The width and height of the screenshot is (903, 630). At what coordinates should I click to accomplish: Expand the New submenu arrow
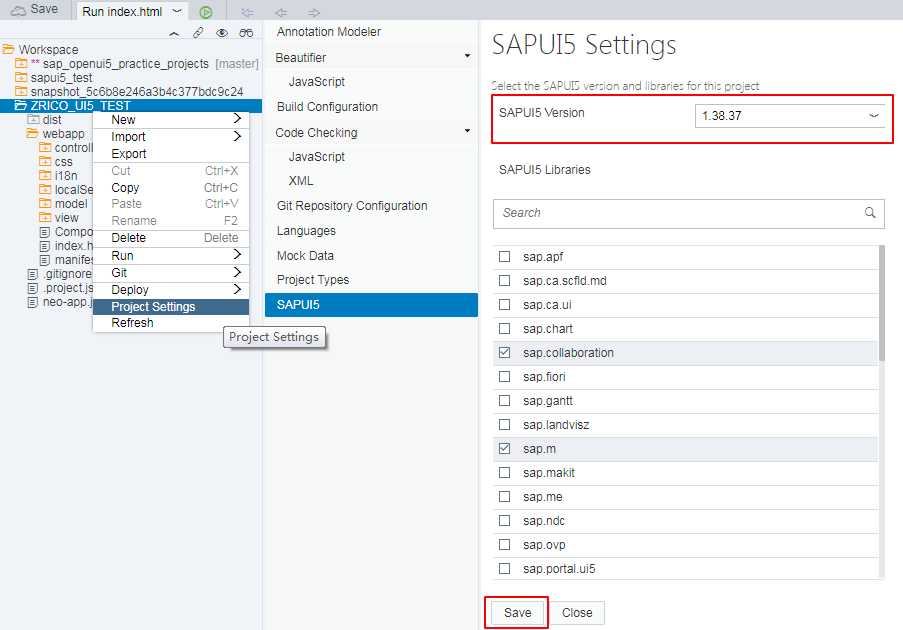[237, 118]
